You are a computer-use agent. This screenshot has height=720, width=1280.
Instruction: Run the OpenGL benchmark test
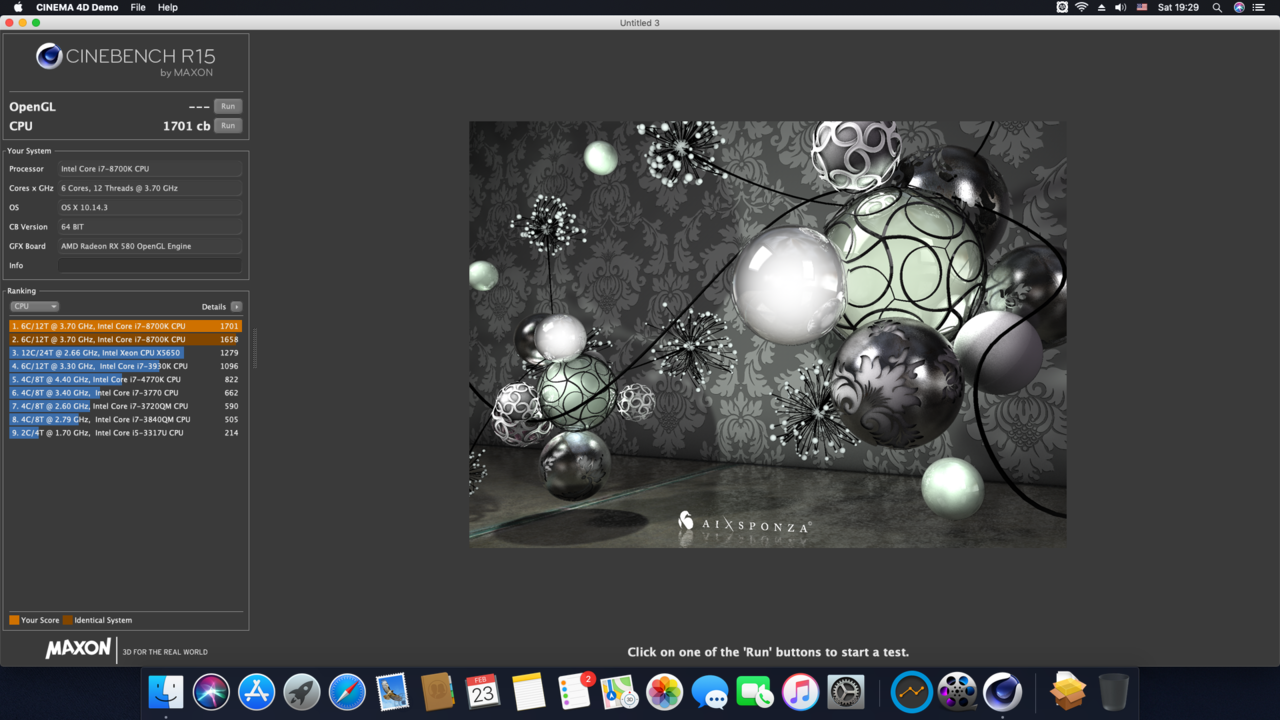click(x=228, y=106)
